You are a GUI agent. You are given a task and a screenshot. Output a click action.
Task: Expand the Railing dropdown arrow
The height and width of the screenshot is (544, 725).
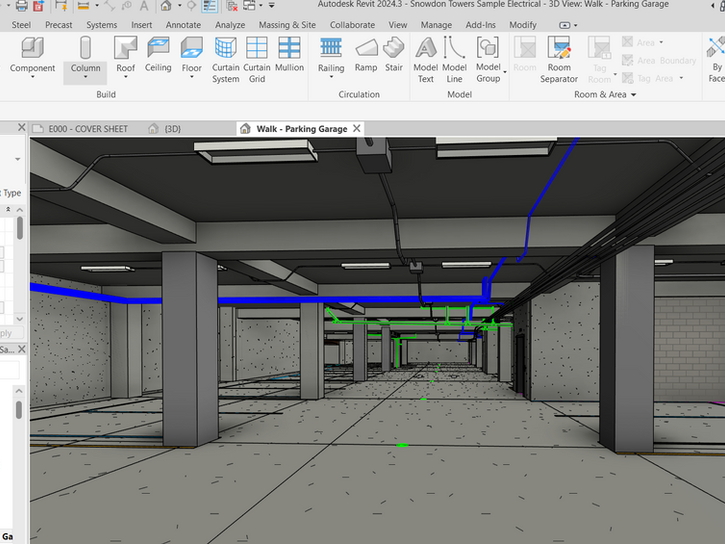(x=331, y=77)
